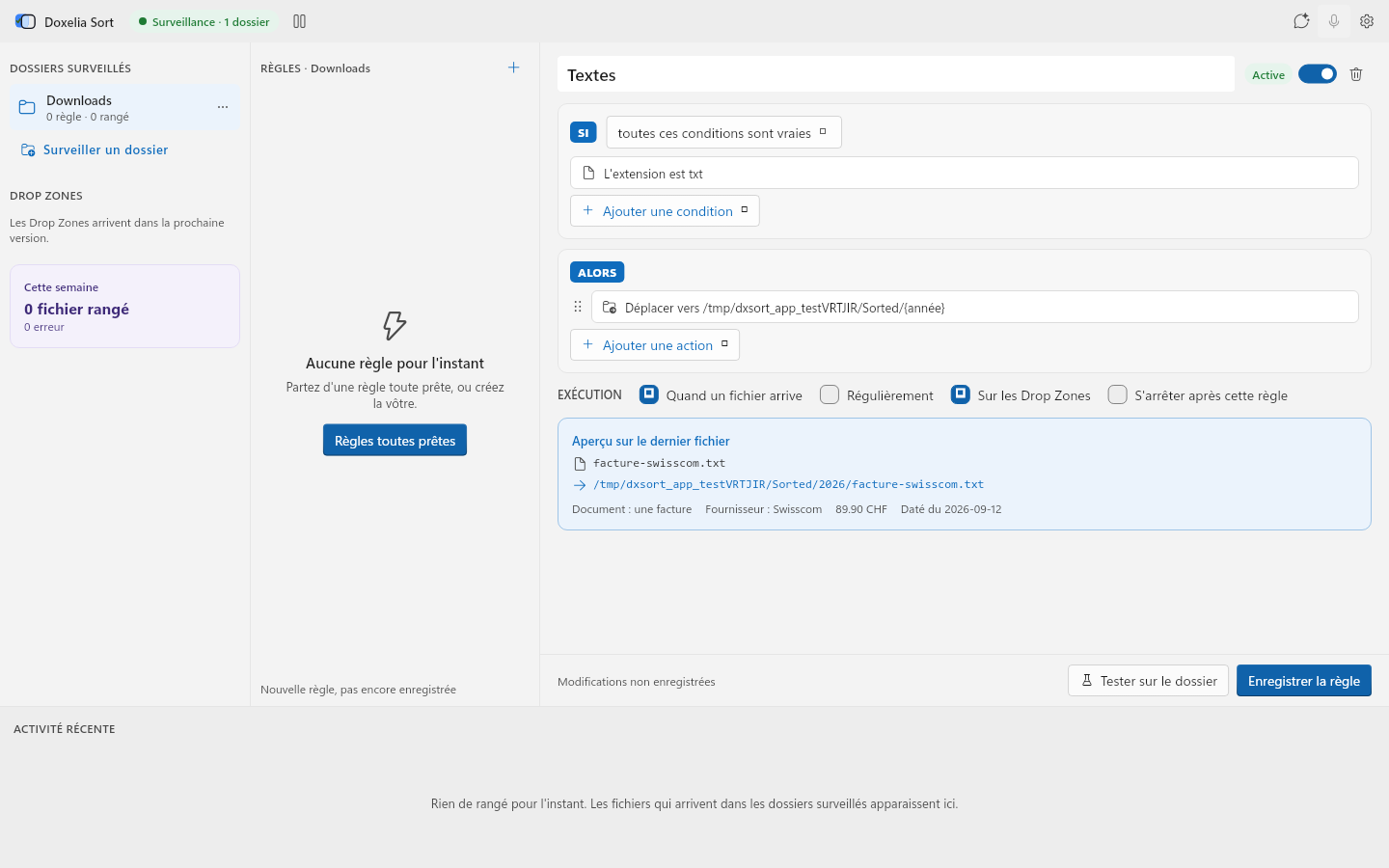Viewport: 1389px width, 868px height.
Task: Click the file icon next to facture-swisscom.txt
Action: point(580,464)
